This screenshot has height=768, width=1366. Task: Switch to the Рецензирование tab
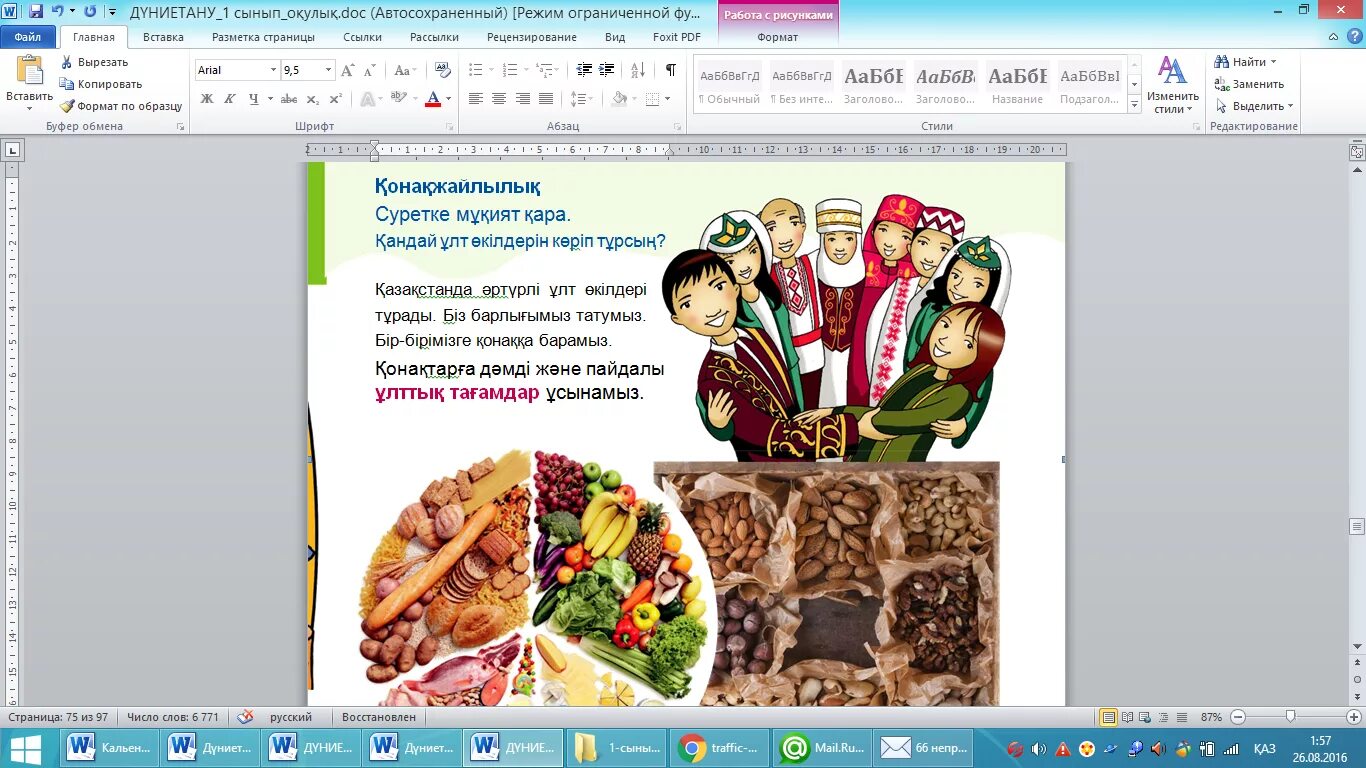(531, 37)
